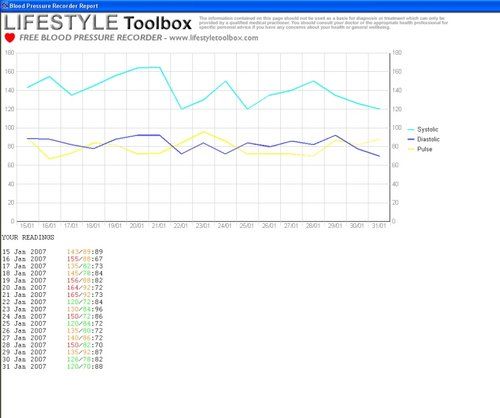
Task: Click the 15/01 date axis label
Action: (27, 226)
